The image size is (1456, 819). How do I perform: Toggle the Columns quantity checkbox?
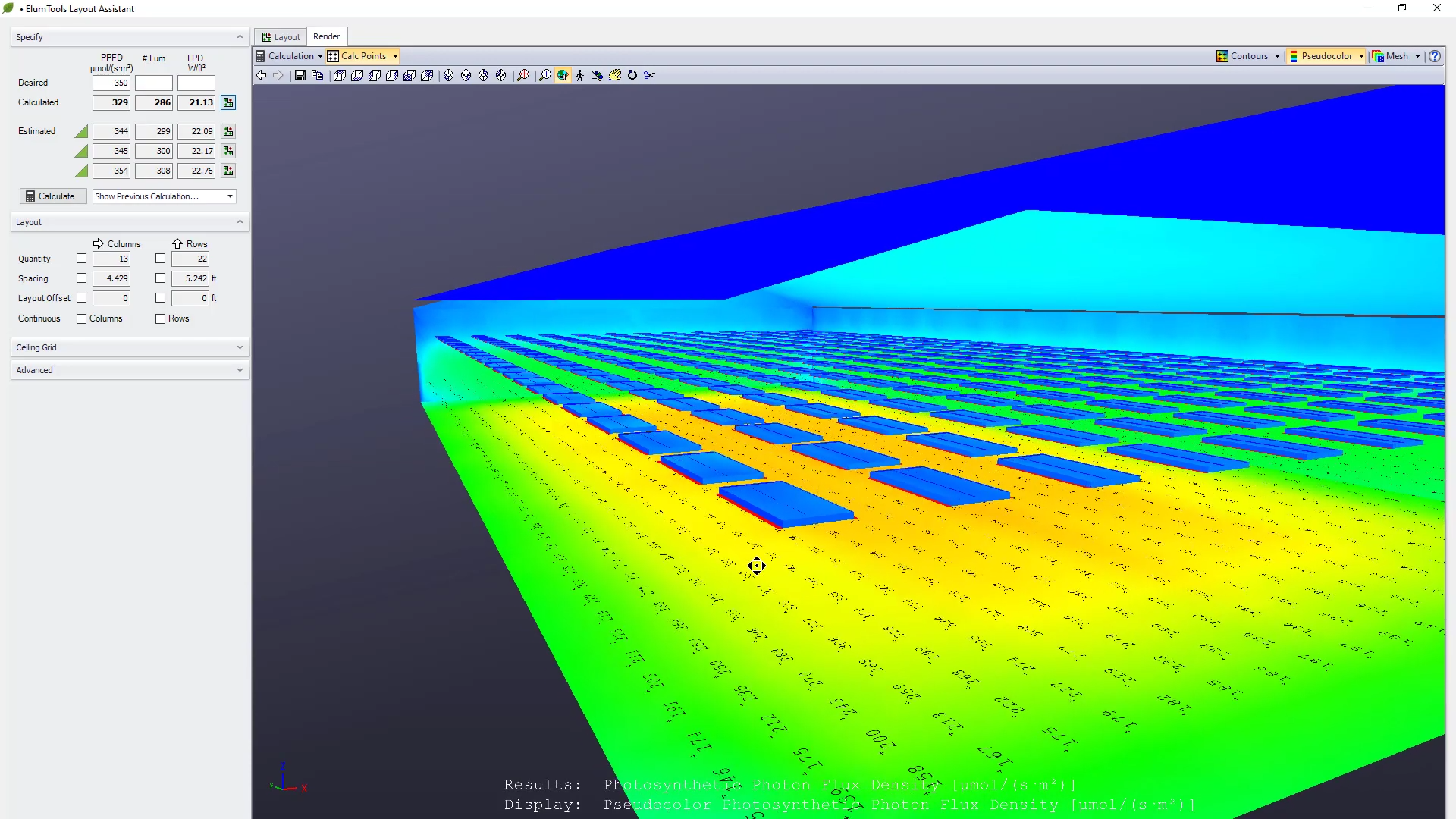[82, 258]
